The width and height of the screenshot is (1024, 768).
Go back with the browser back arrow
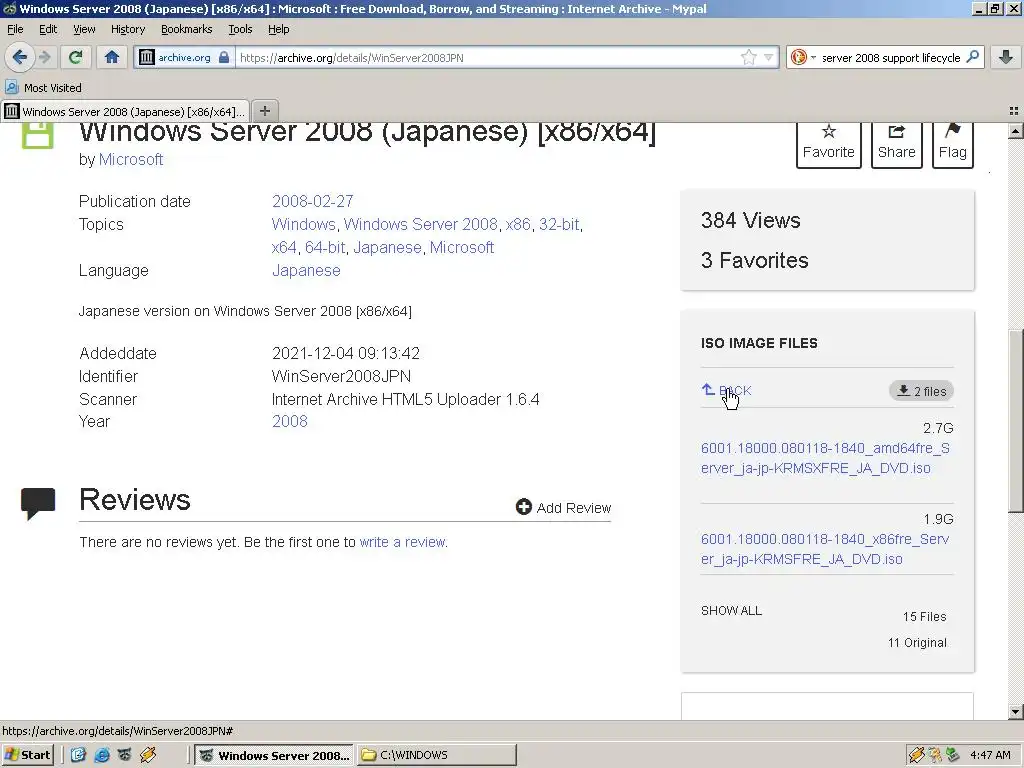point(20,57)
